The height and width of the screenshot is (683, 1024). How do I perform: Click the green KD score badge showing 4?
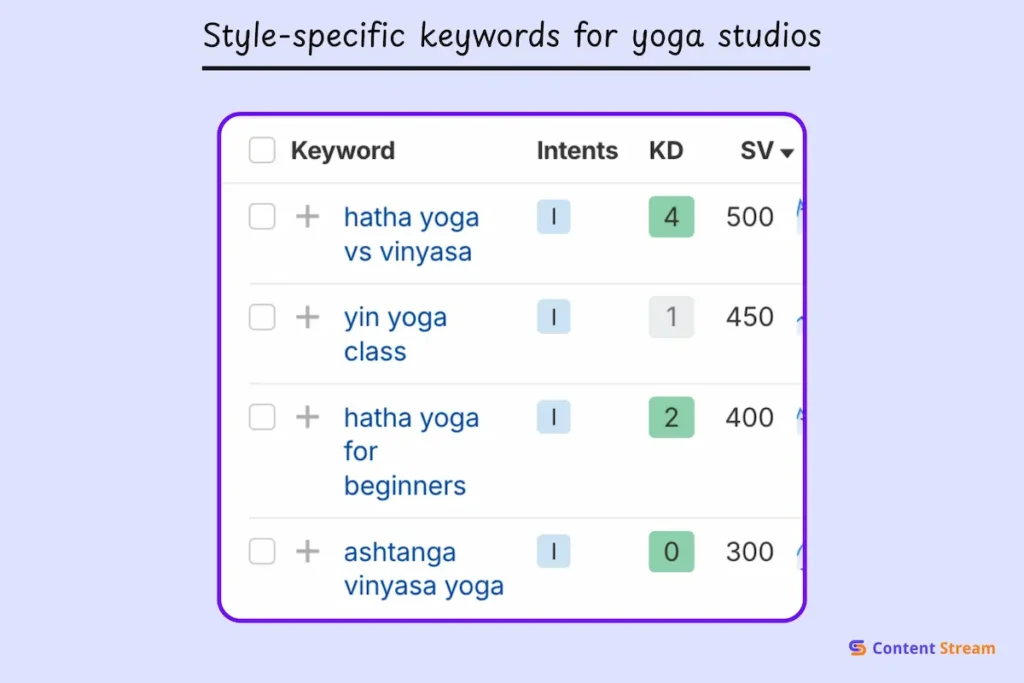click(671, 217)
